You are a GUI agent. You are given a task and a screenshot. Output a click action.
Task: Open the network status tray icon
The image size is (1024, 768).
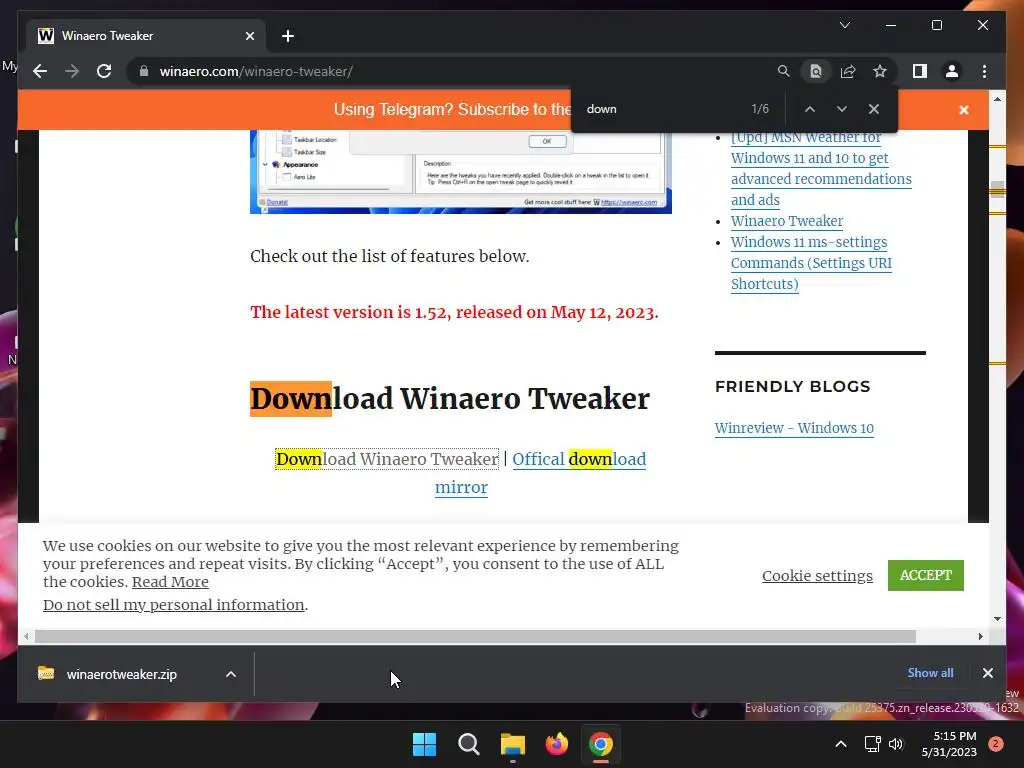[x=872, y=744]
